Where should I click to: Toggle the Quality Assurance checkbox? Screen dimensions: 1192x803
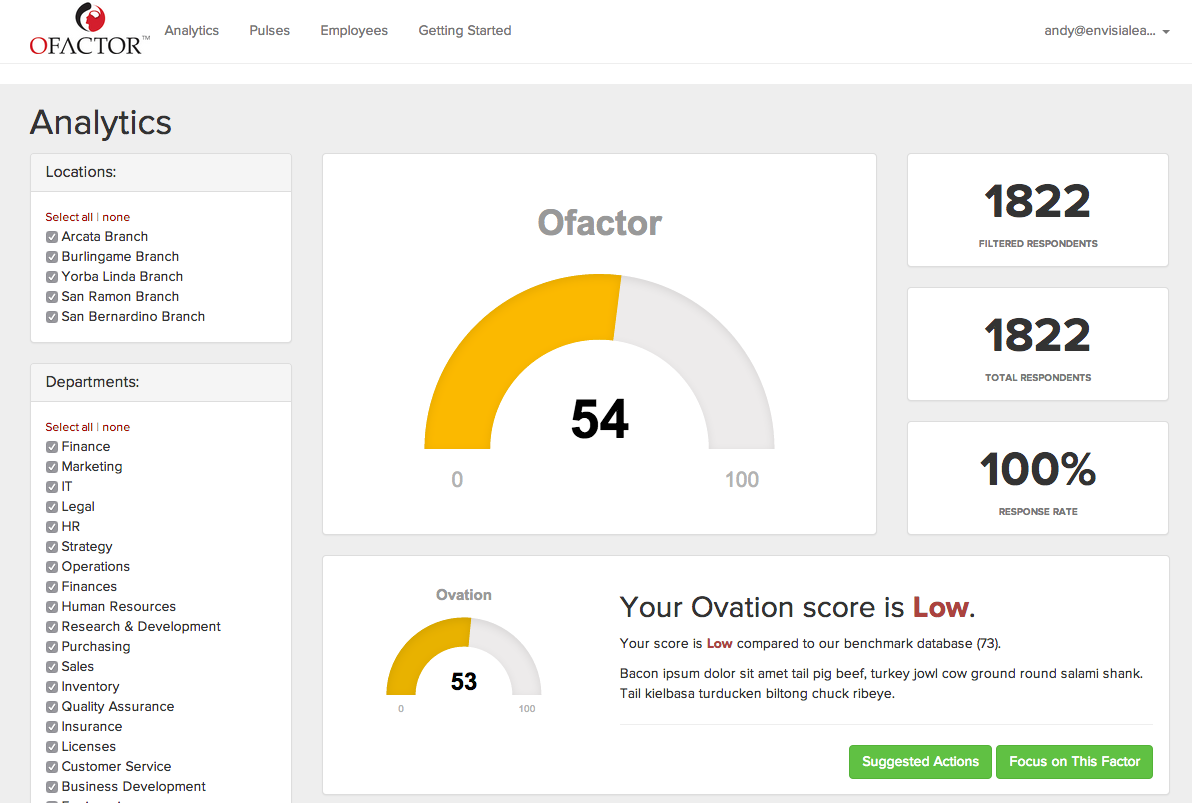[52, 706]
